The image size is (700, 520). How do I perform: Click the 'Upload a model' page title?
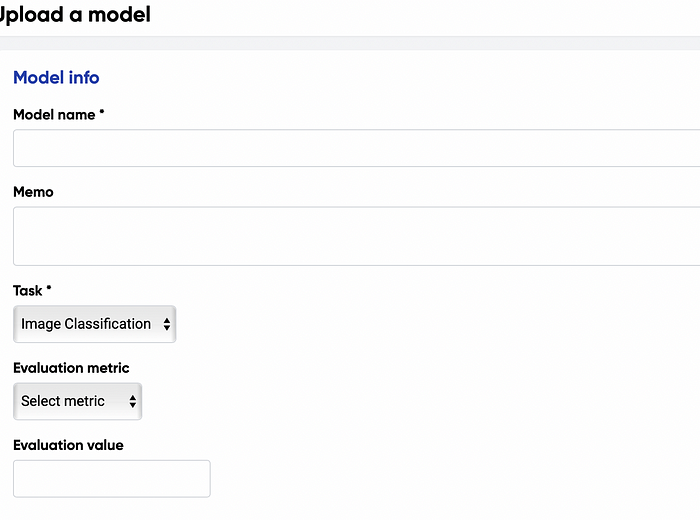(76, 16)
